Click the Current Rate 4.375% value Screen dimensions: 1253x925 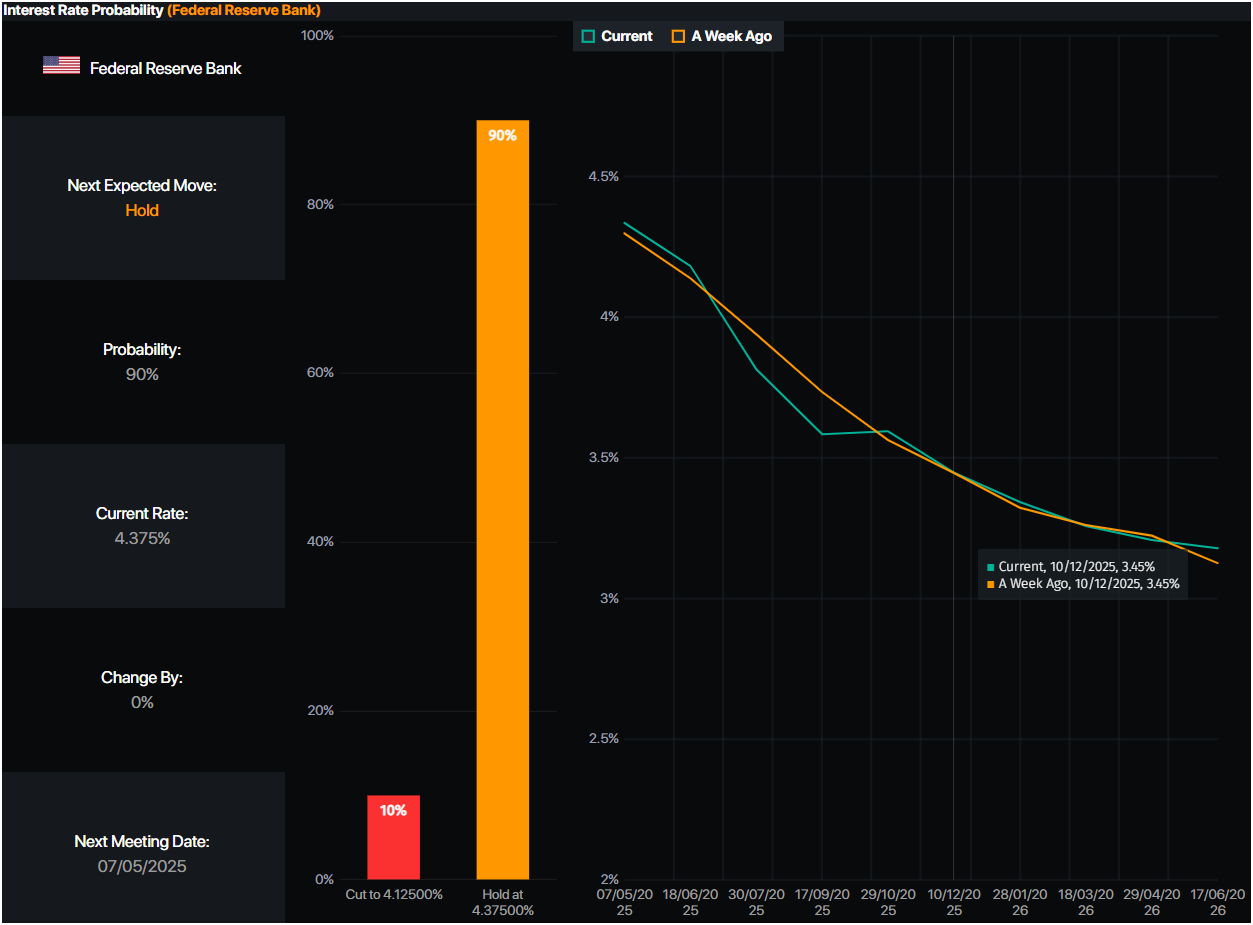[142, 537]
